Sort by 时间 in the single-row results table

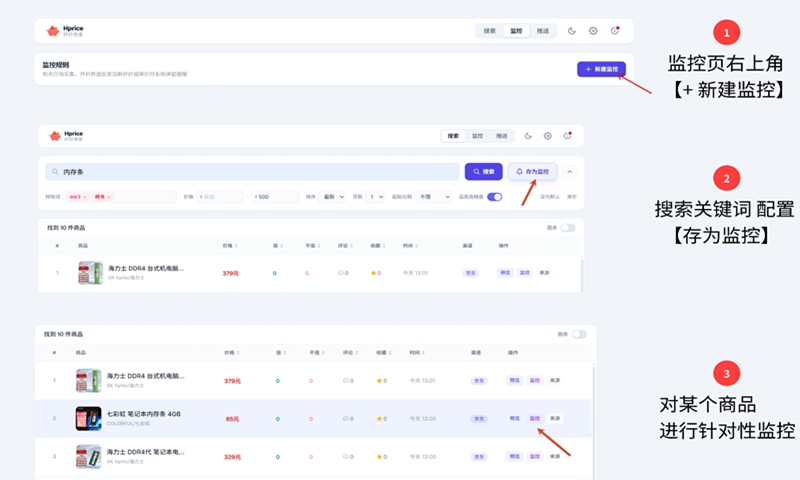click(x=410, y=246)
